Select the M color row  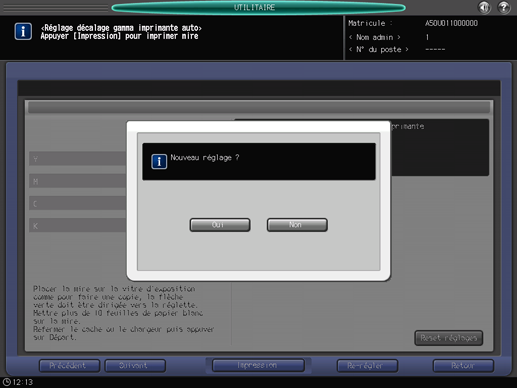click(78, 181)
